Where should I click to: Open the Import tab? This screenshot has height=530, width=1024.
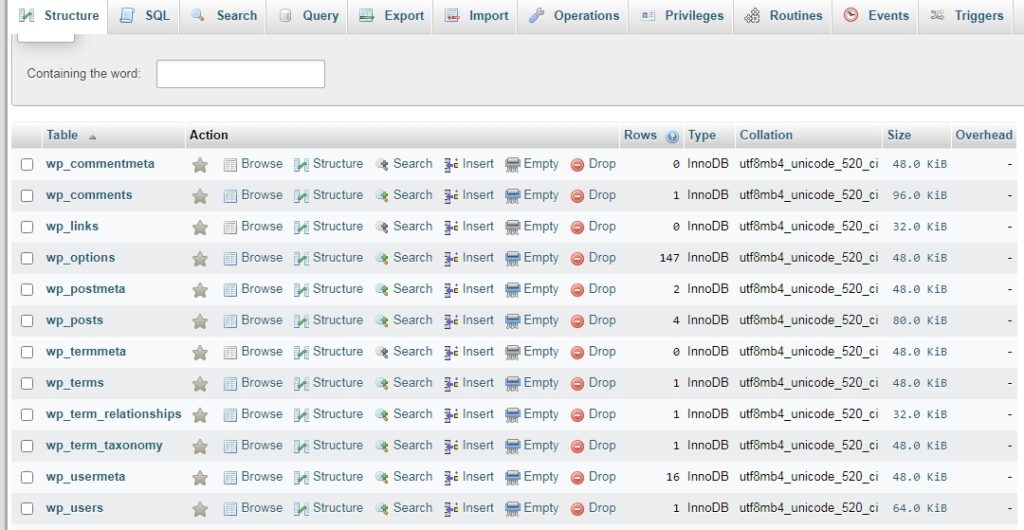[x=476, y=16]
